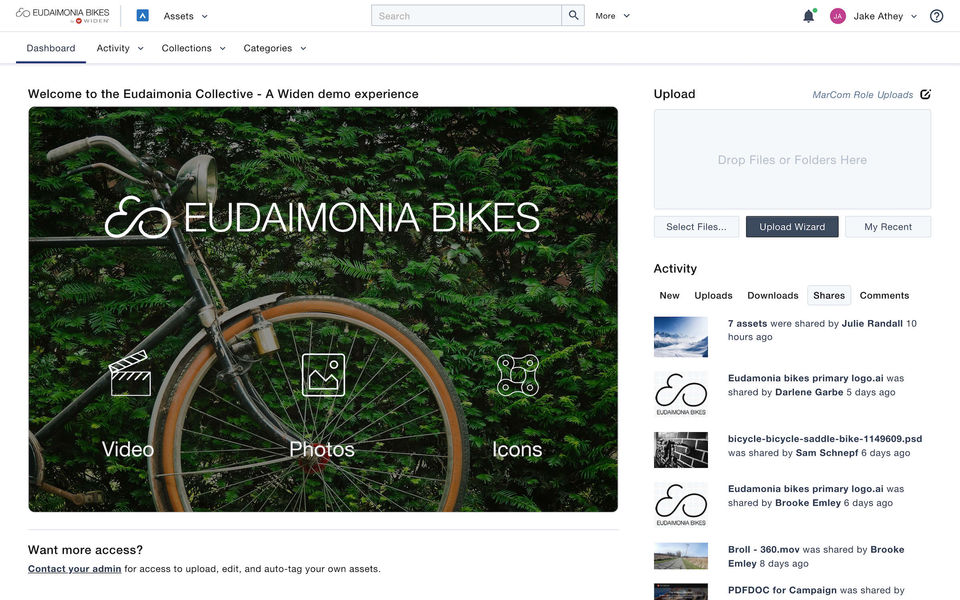This screenshot has width=960, height=600.
Task: Switch to the Downloads activity tab
Action: pyautogui.click(x=773, y=295)
